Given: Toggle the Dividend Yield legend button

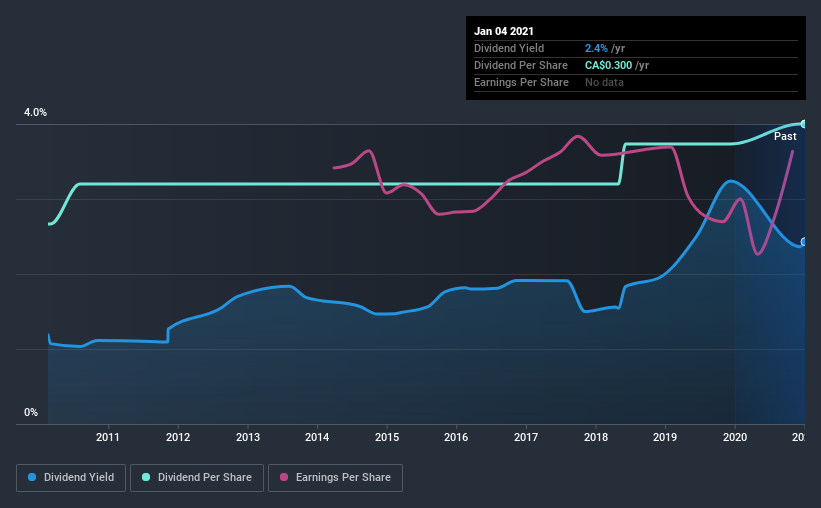Looking at the screenshot, I should coord(71,478).
